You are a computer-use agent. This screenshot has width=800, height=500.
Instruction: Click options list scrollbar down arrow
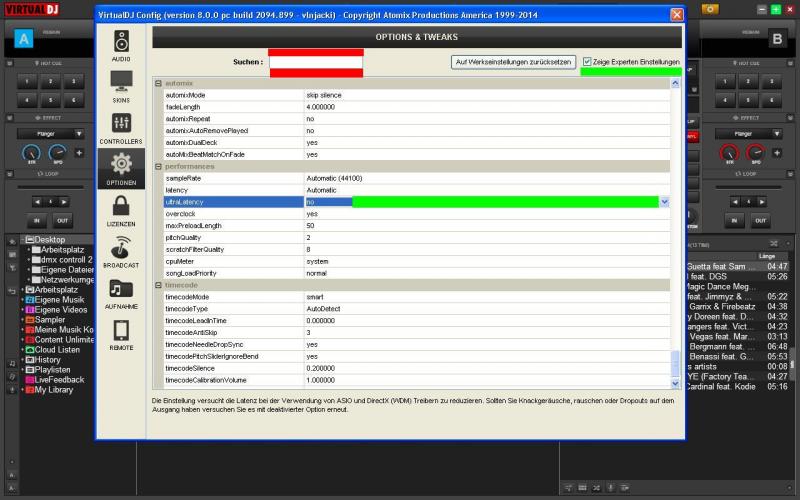point(676,383)
